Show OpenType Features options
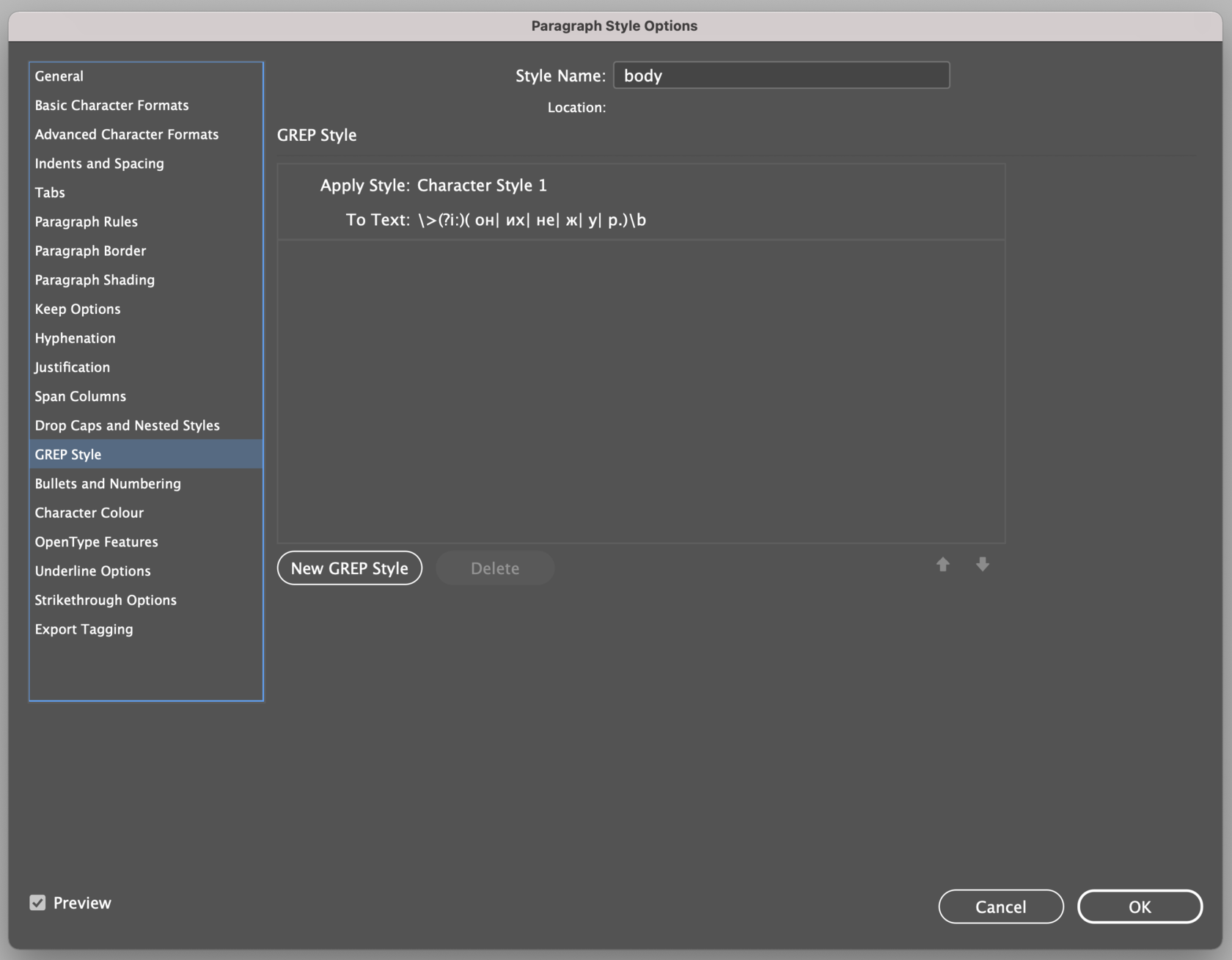The height and width of the screenshot is (960, 1232). click(97, 542)
